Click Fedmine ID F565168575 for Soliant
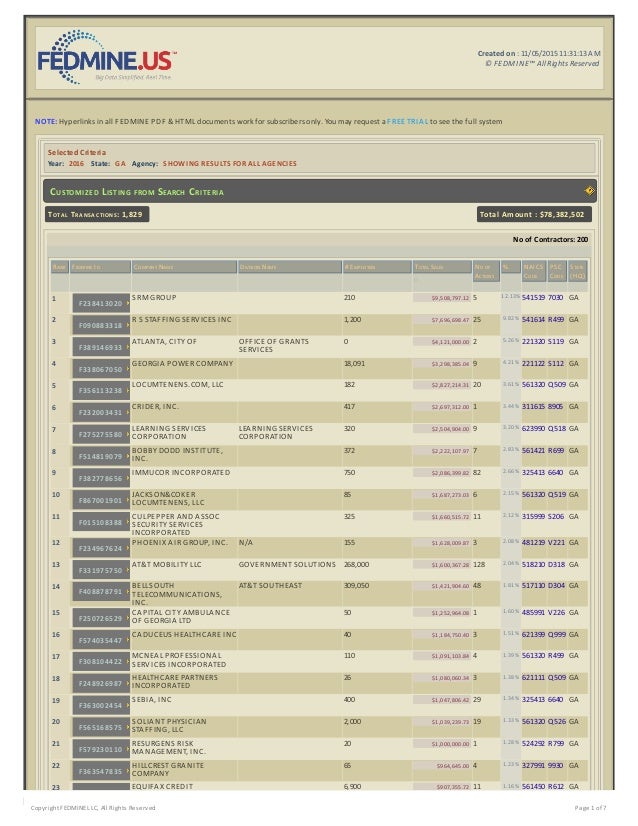Viewport: 638px width, 826px height. coord(101,727)
